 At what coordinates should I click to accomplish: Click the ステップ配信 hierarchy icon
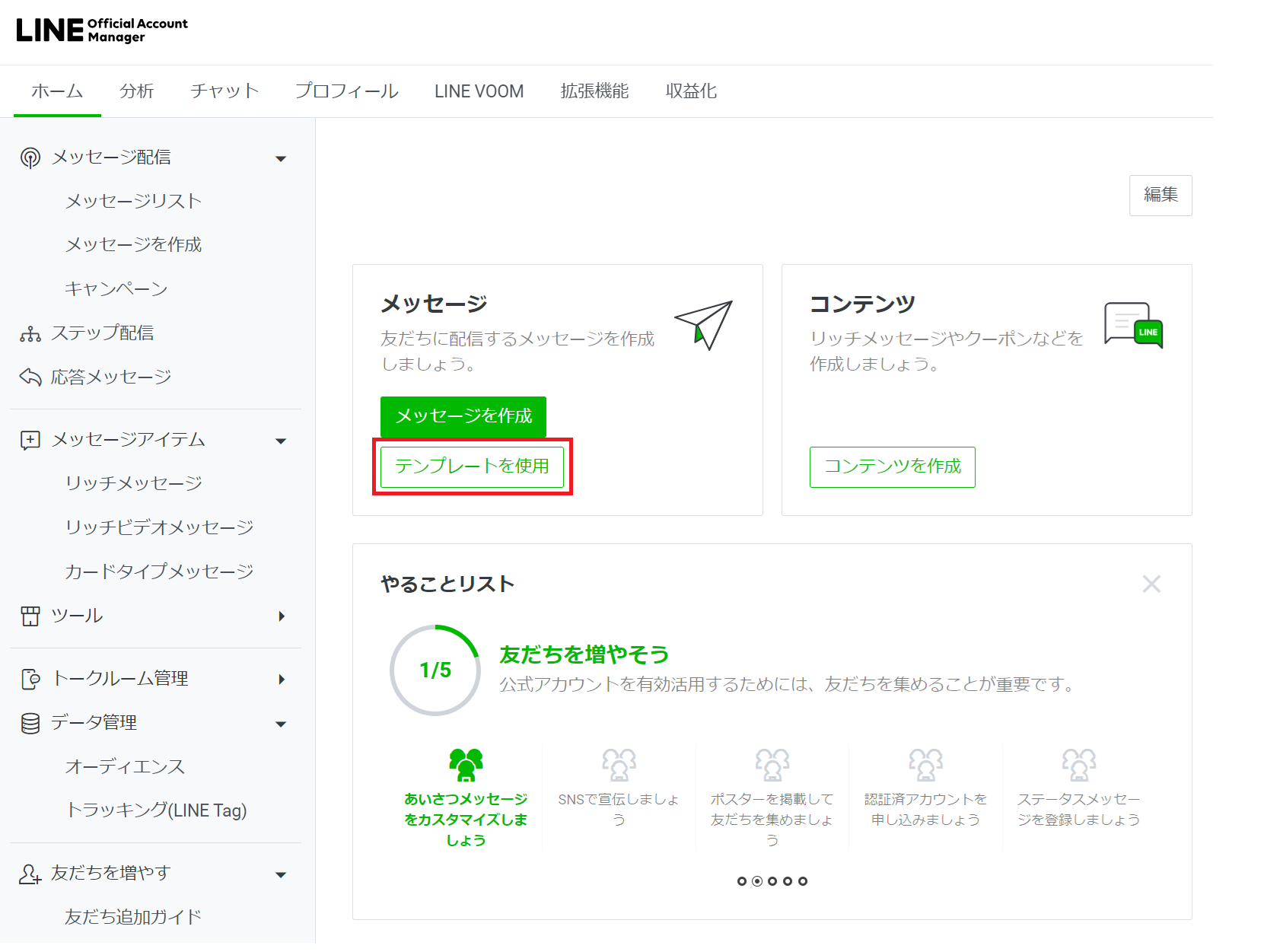(x=30, y=333)
